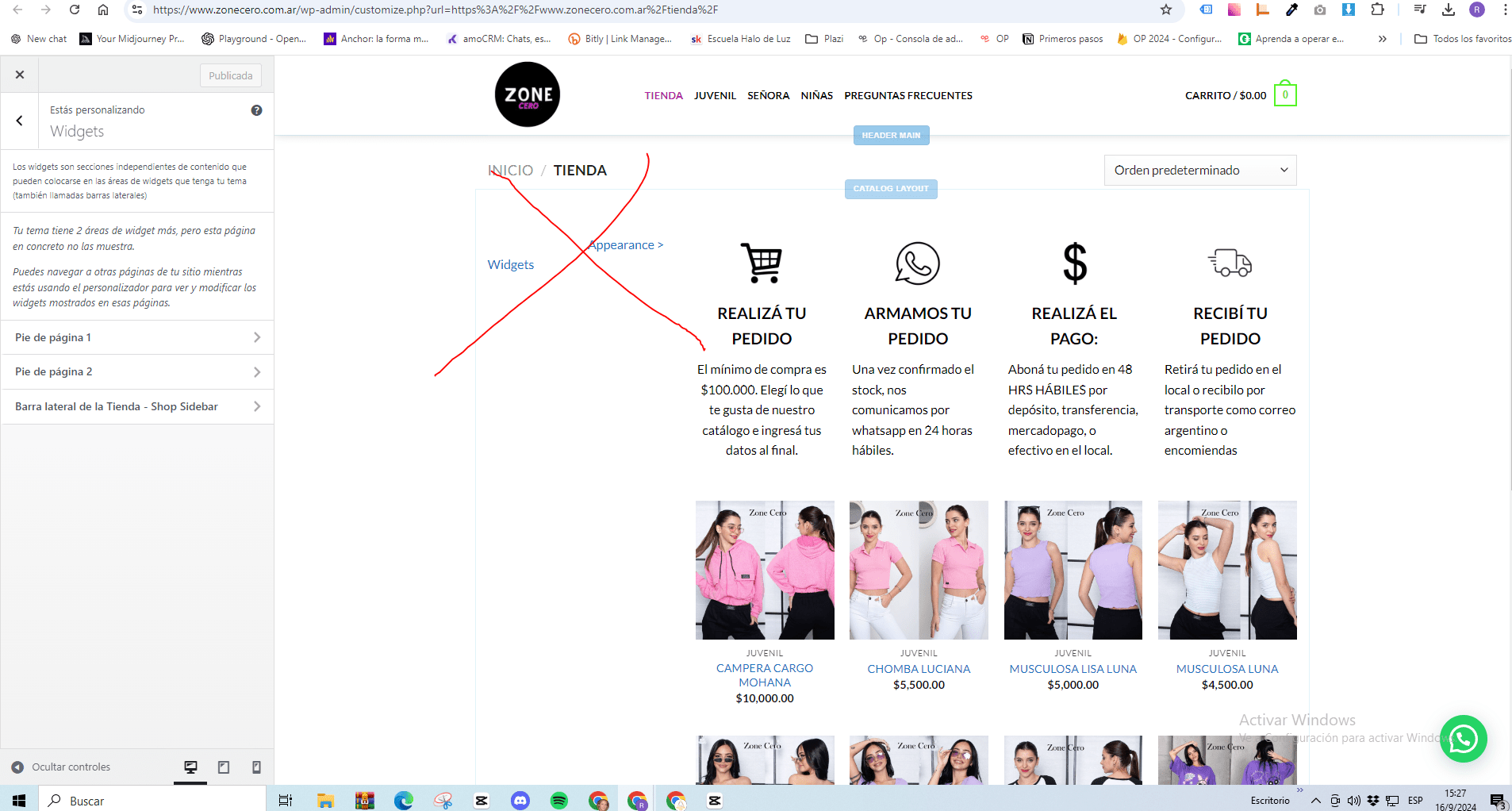Click the Buscar taskbar search box
Viewport: 1512px width, 811px height.
pyautogui.click(x=152, y=800)
